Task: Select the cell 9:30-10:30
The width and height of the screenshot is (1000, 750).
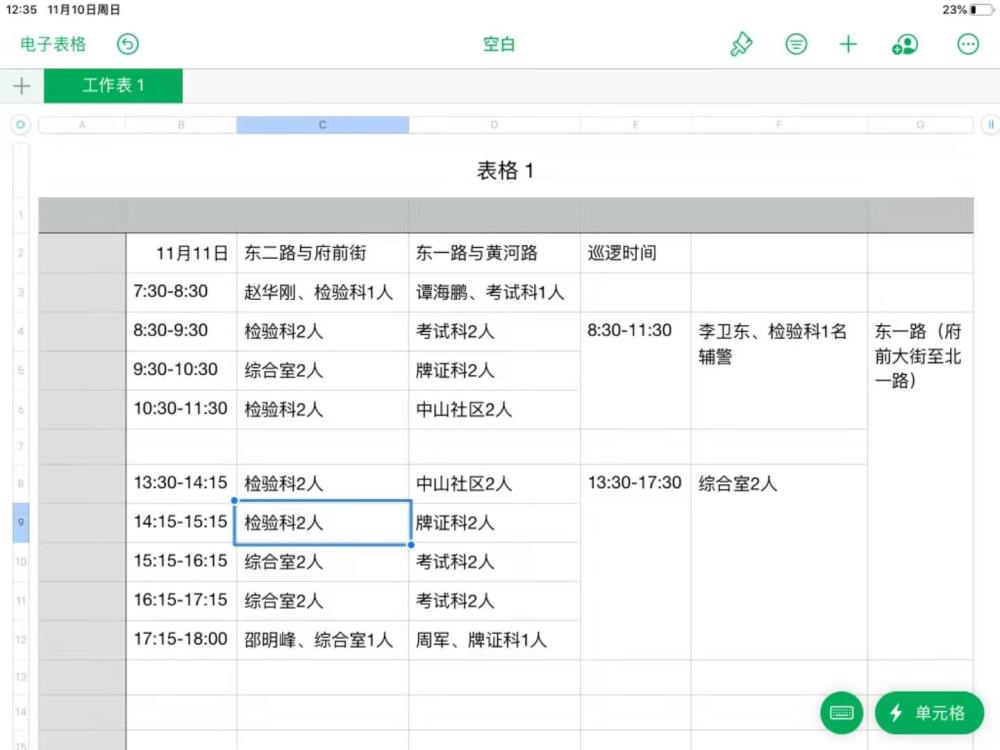Action: [x=181, y=370]
